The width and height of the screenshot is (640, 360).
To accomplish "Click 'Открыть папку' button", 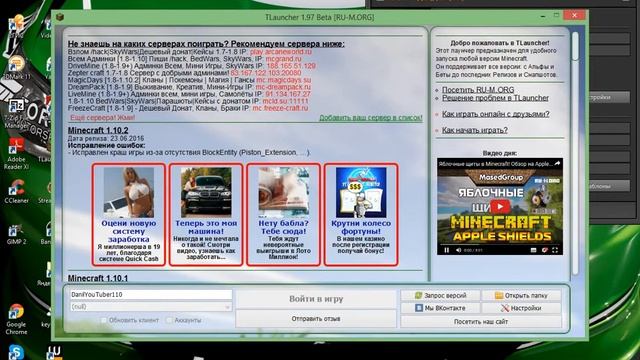I will [x=521, y=296].
